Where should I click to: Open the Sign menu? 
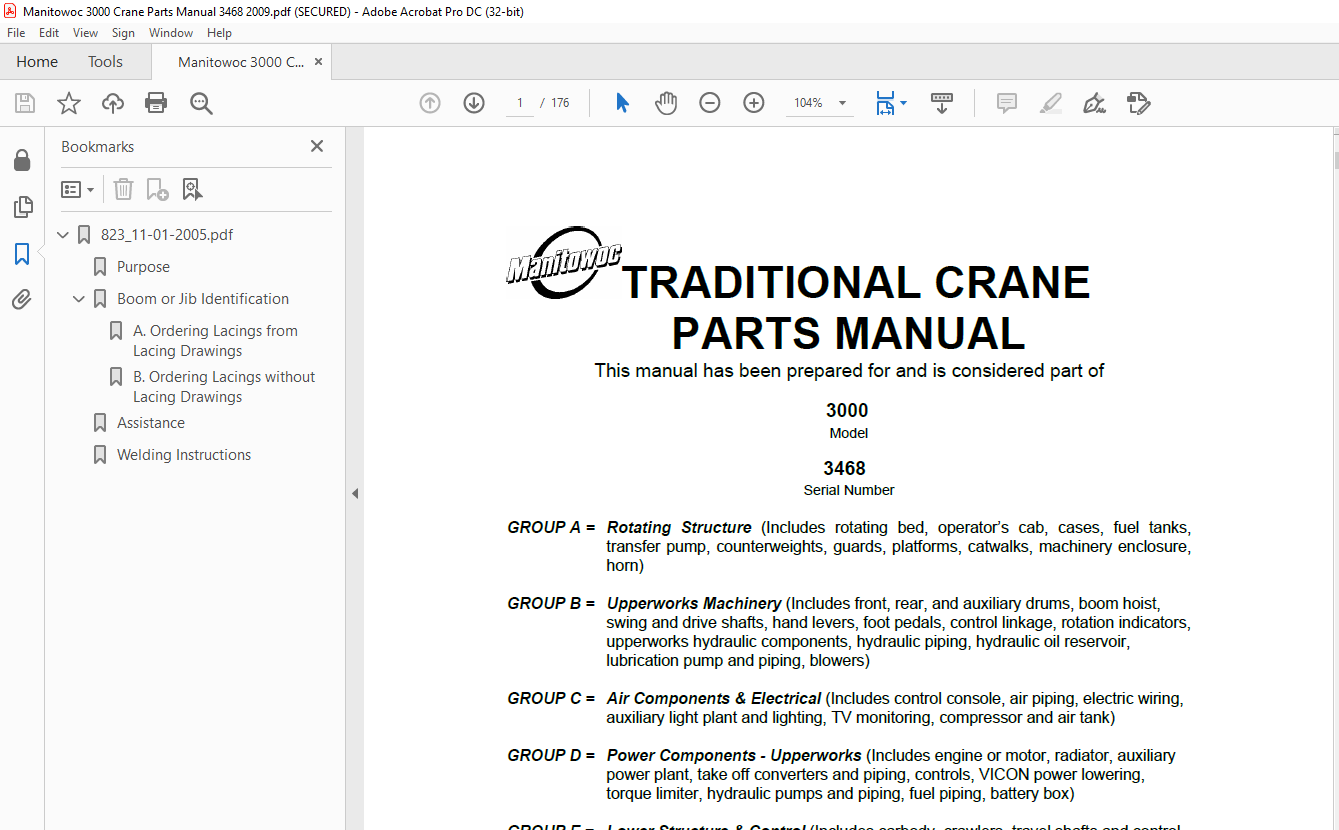point(123,33)
